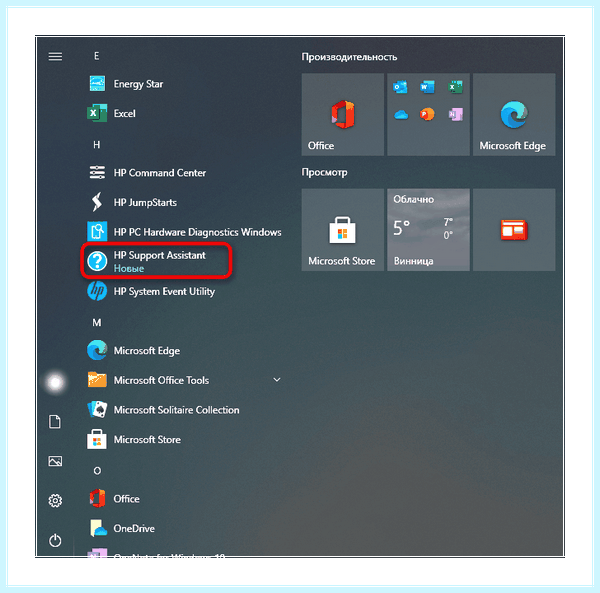Click the letter H group header
Screen dimensions: 600x593
coord(96,145)
